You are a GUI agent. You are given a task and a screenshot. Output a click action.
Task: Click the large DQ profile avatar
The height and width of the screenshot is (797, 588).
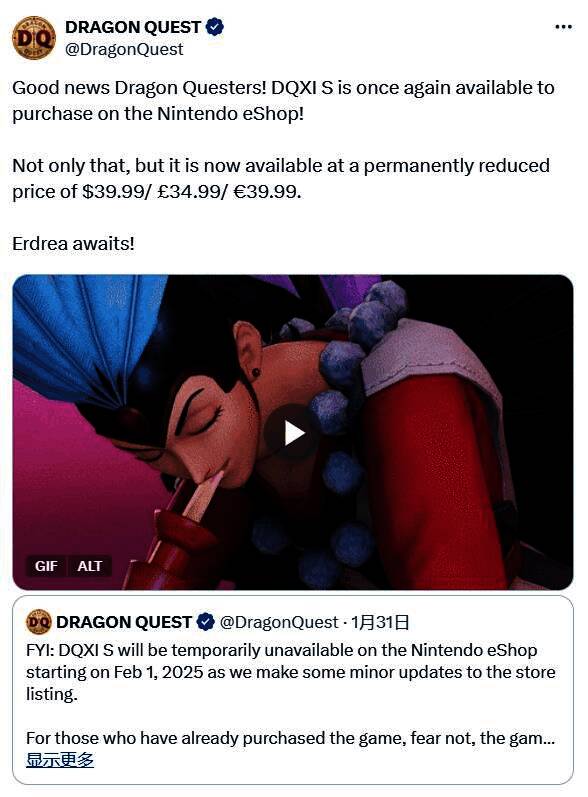tap(34, 38)
